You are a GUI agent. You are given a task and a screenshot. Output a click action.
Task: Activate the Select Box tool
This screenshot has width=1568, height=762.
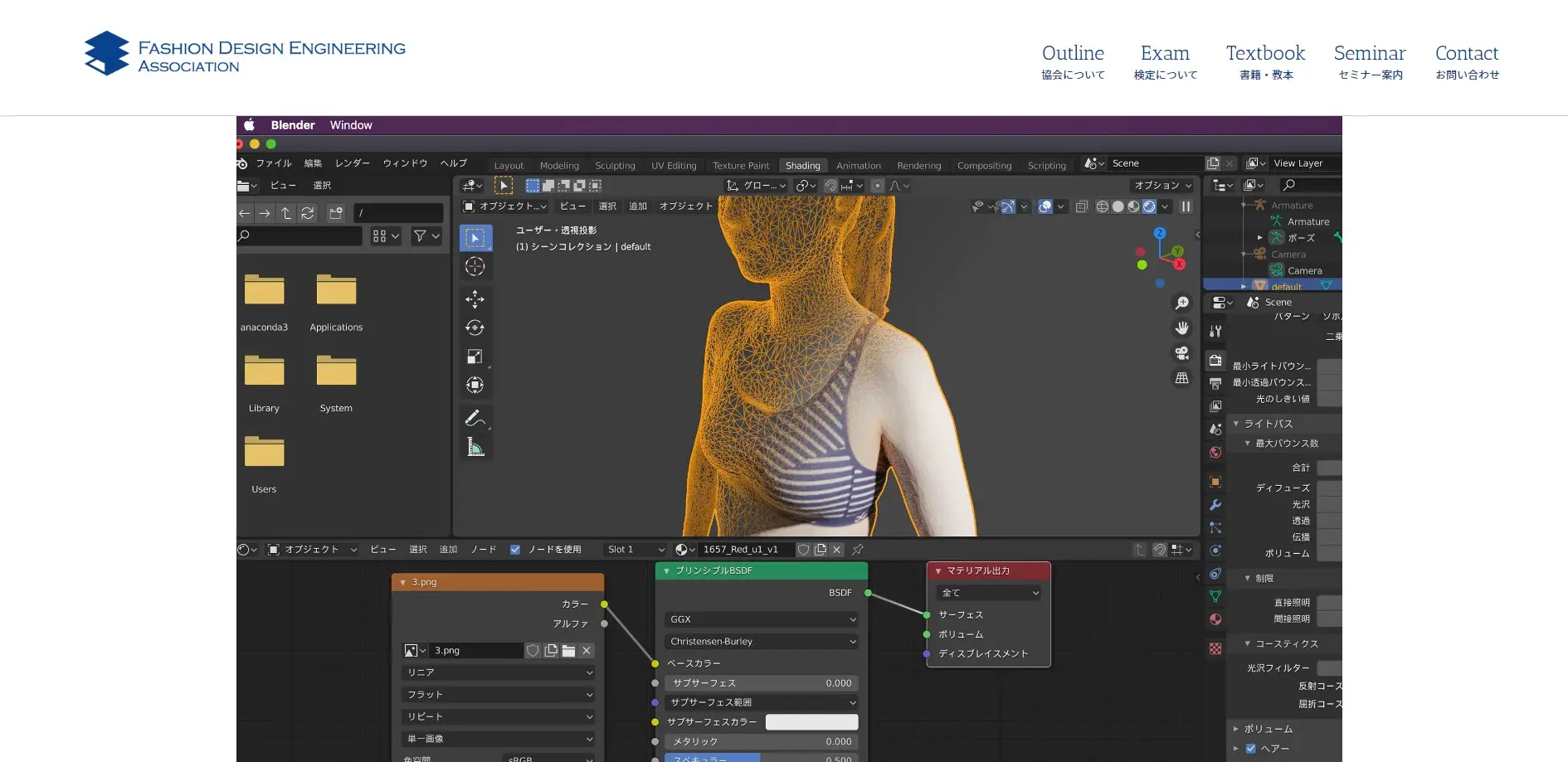(475, 238)
